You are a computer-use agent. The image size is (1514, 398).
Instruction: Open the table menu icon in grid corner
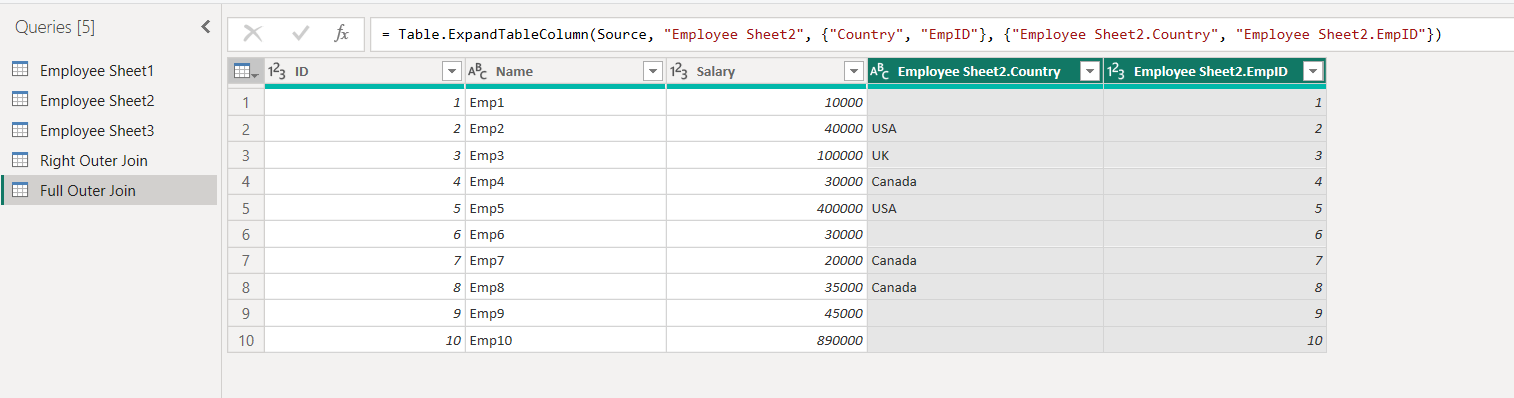pos(245,71)
